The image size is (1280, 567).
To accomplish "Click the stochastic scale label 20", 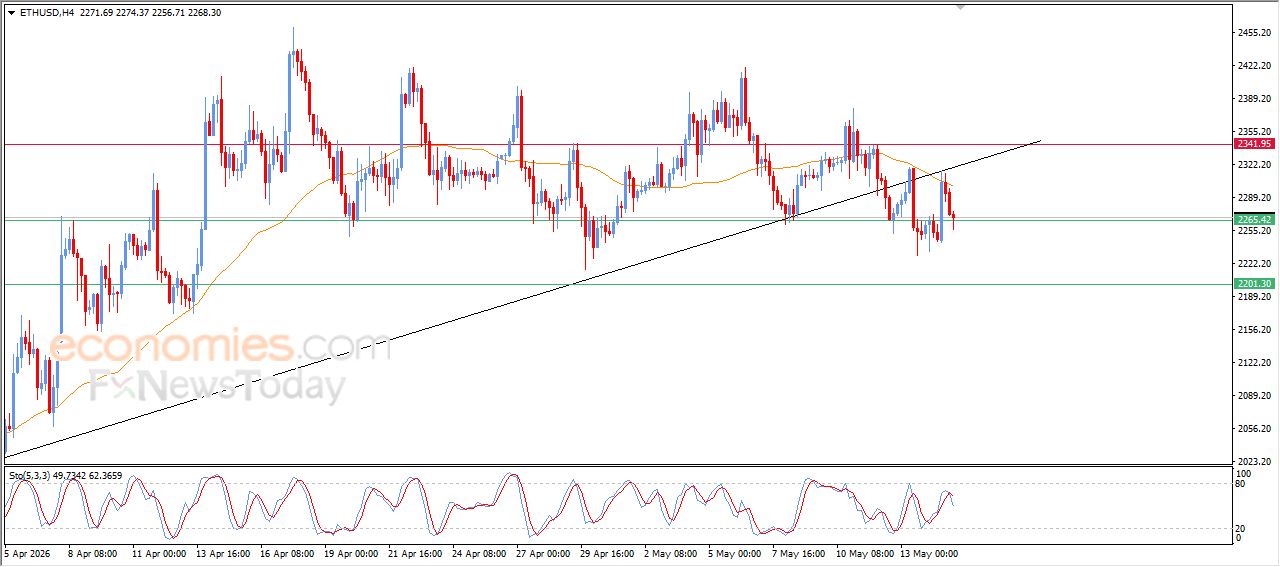I will point(1241,527).
